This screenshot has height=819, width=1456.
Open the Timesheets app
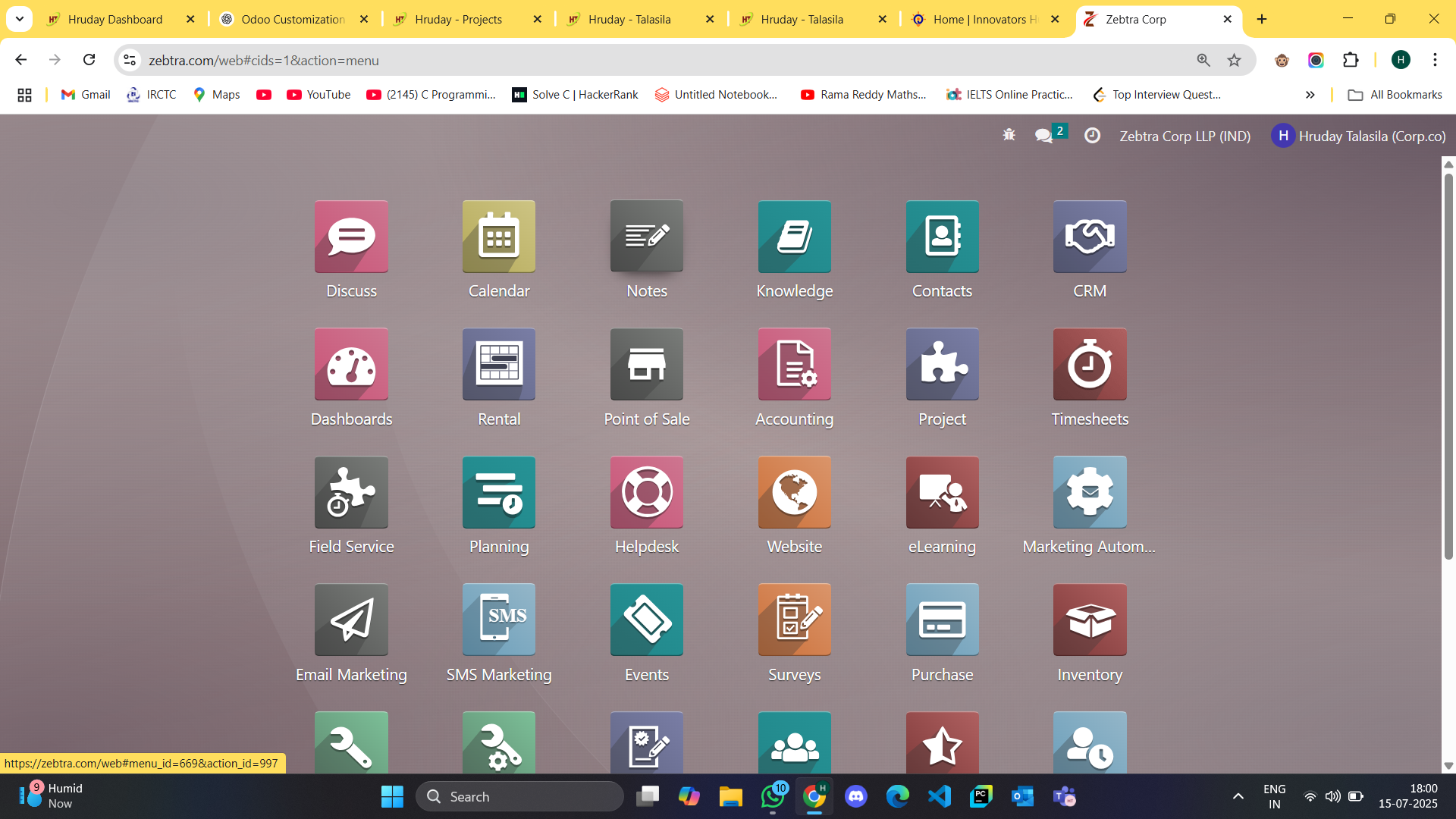(1090, 365)
